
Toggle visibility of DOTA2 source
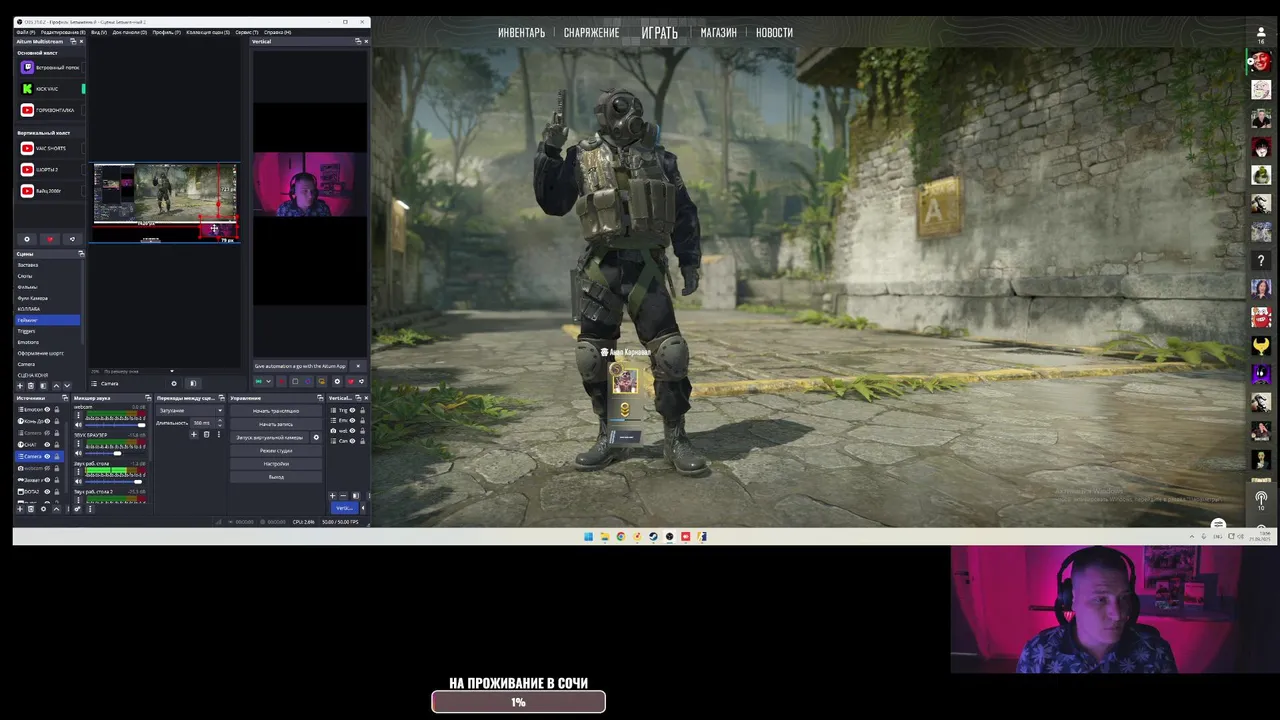pyautogui.click(x=47, y=491)
